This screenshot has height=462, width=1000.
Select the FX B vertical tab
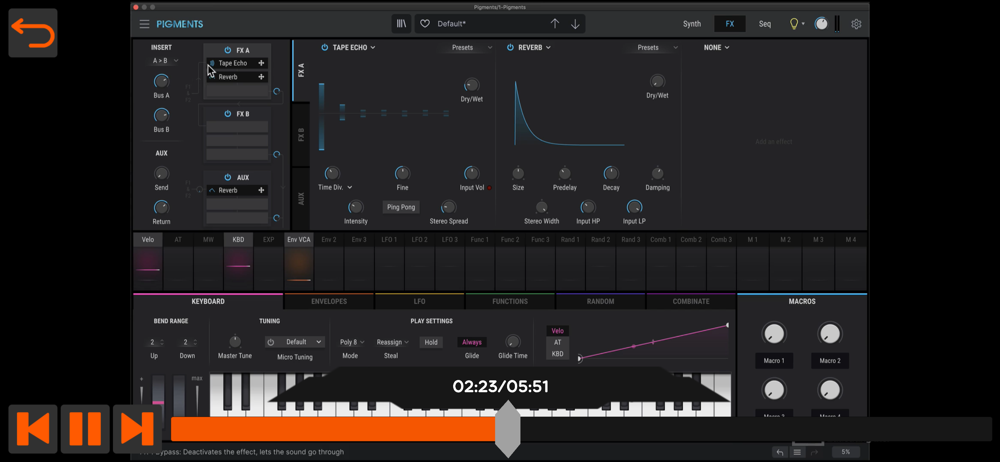(x=301, y=134)
